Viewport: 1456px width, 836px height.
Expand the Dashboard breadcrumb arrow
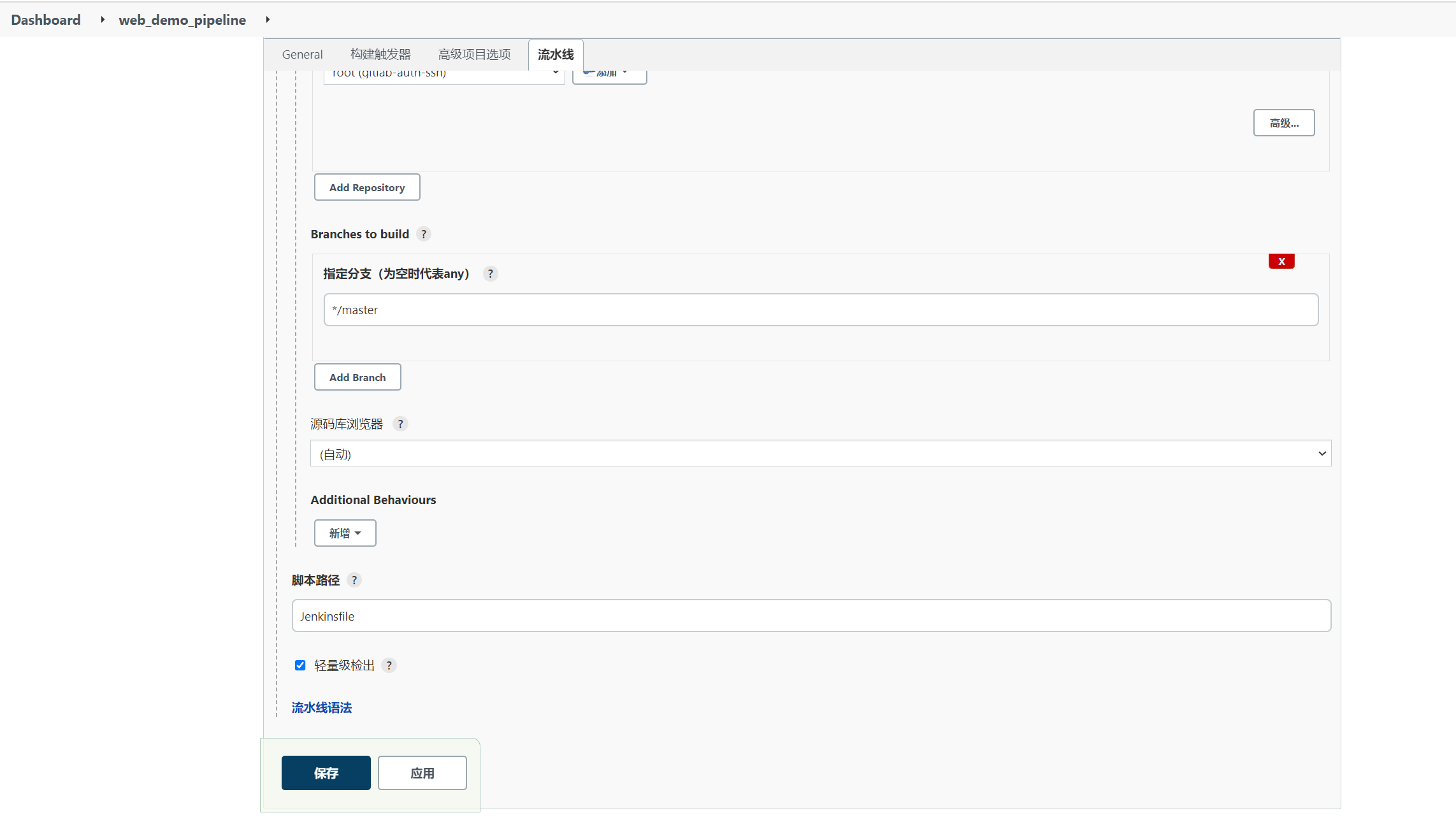point(102,20)
